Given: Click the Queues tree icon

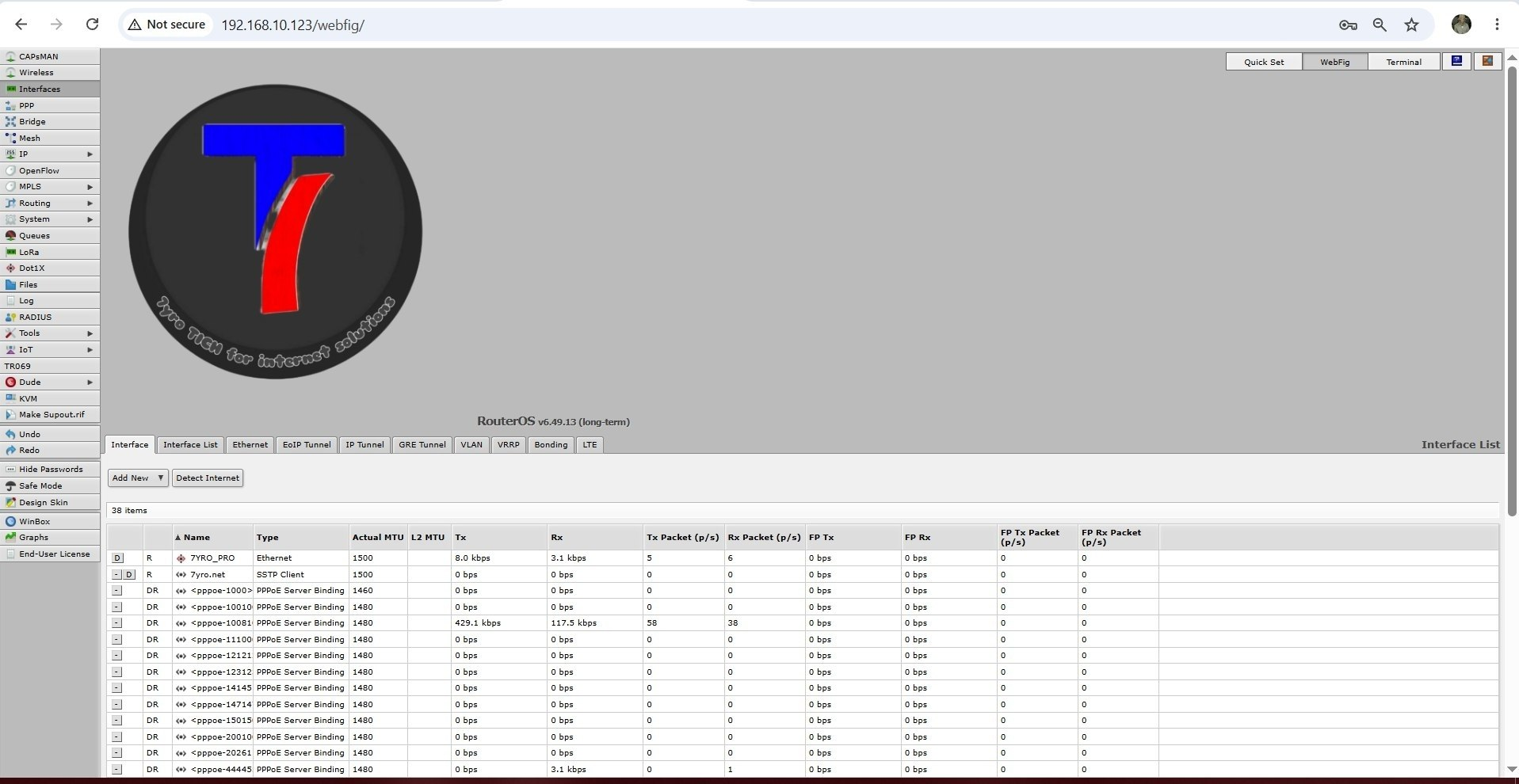Looking at the screenshot, I should [10, 236].
